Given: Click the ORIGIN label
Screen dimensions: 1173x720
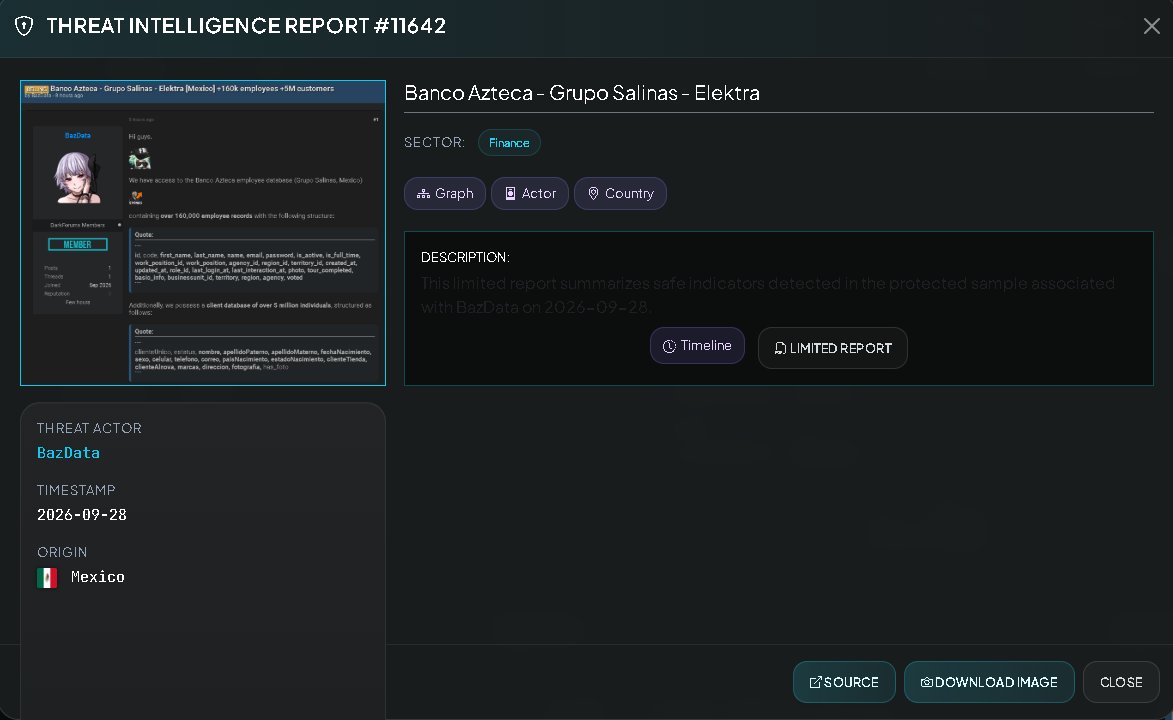Looking at the screenshot, I should 62,552.
